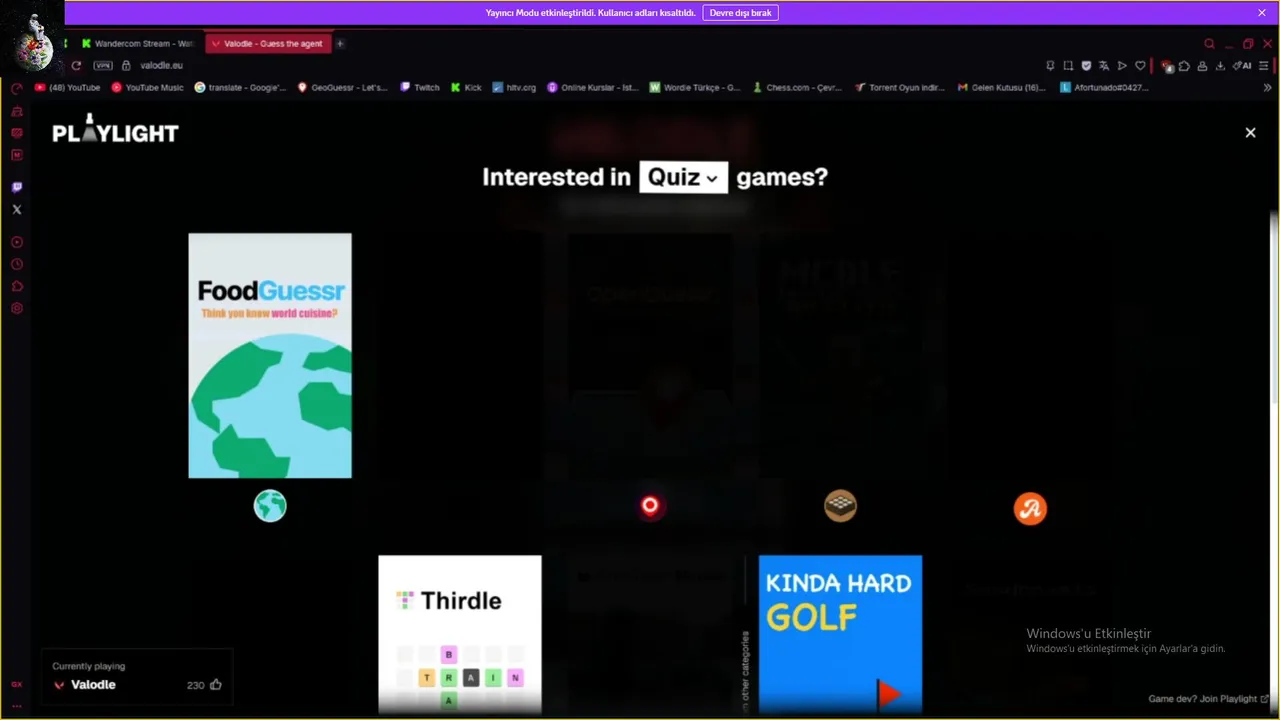The width and height of the screenshot is (1280, 720).
Task: Switch to the Valodle - Guess the agent tab
Action: pos(267,44)
